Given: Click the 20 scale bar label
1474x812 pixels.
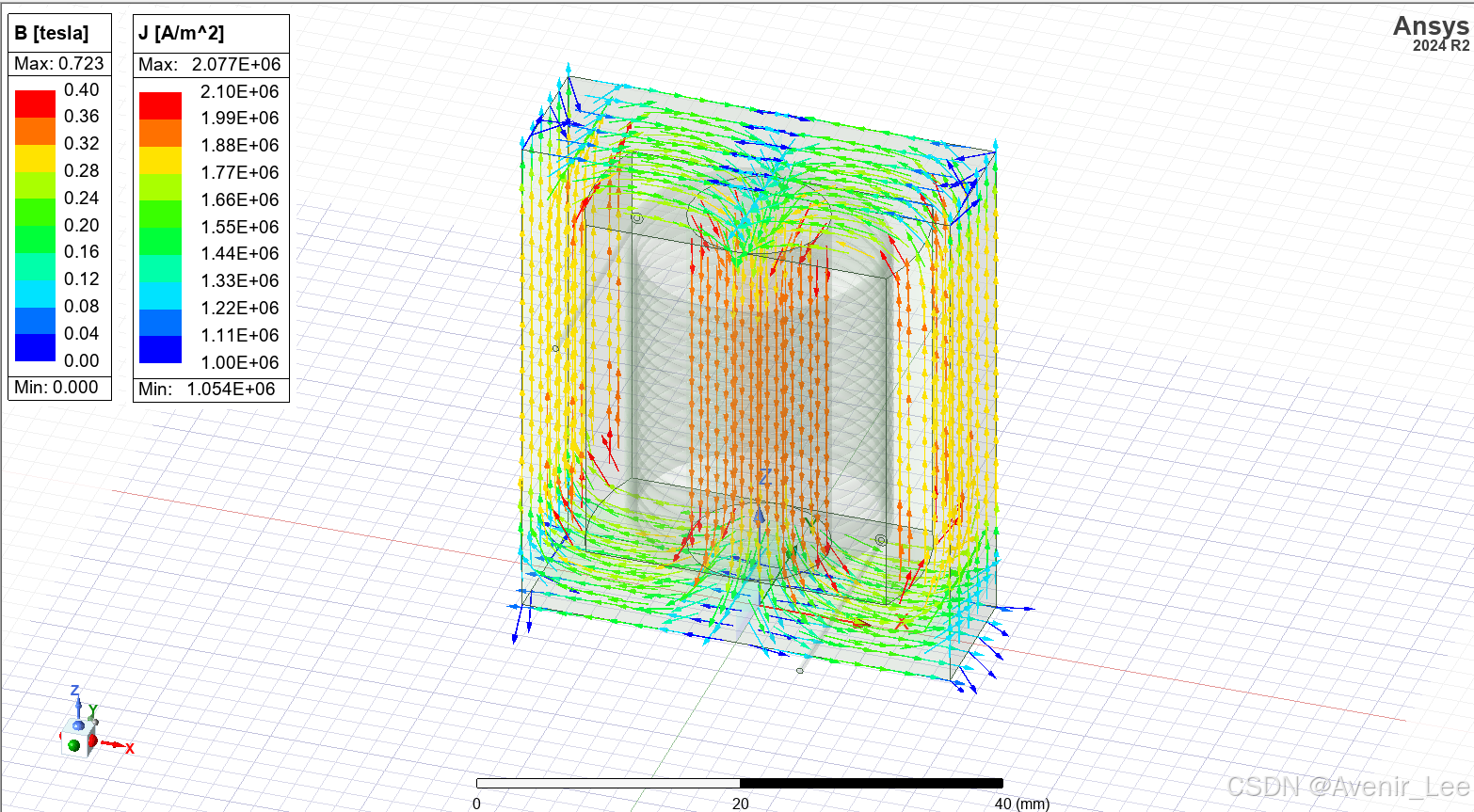Looking at the screenshot, I should point(741,804).
